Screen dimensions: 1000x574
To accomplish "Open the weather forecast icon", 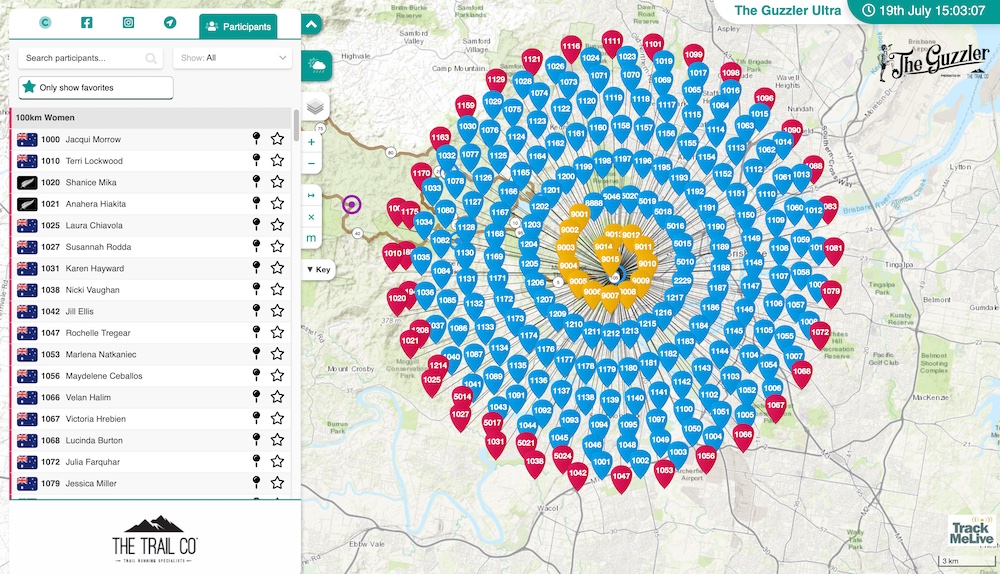I will tap(317, 67).
